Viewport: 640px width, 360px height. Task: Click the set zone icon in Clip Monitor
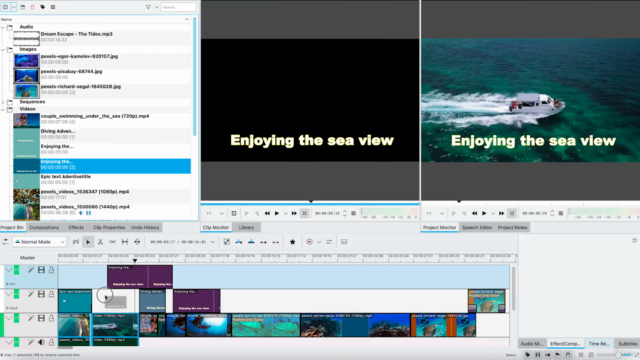[x=234, y=213]
